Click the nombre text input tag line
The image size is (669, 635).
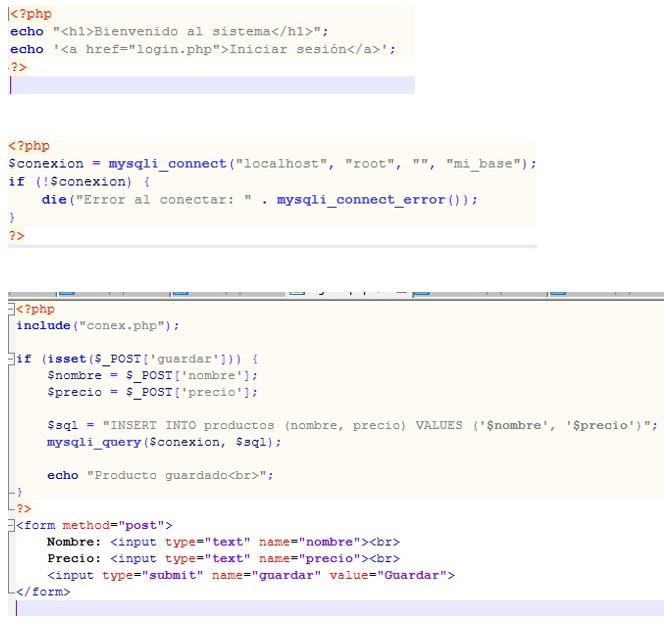[222, 541]
